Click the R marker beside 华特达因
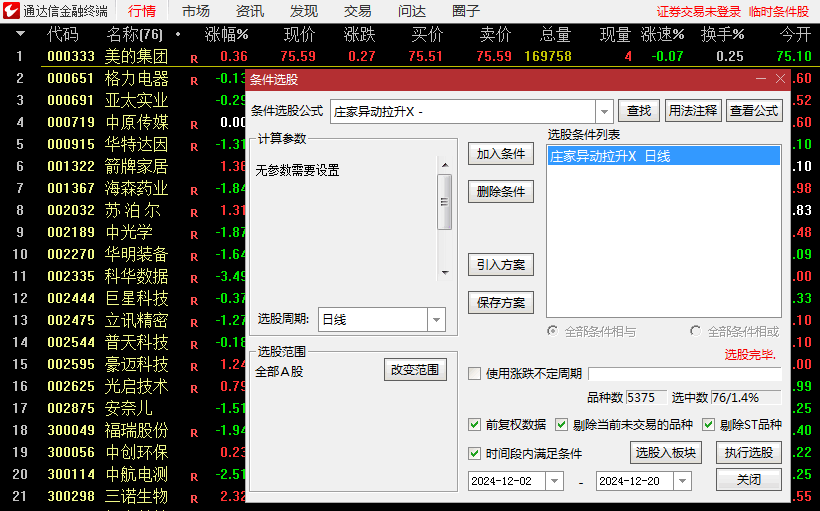820x511 pixels. pyautogui.click(x=194, y=147)
